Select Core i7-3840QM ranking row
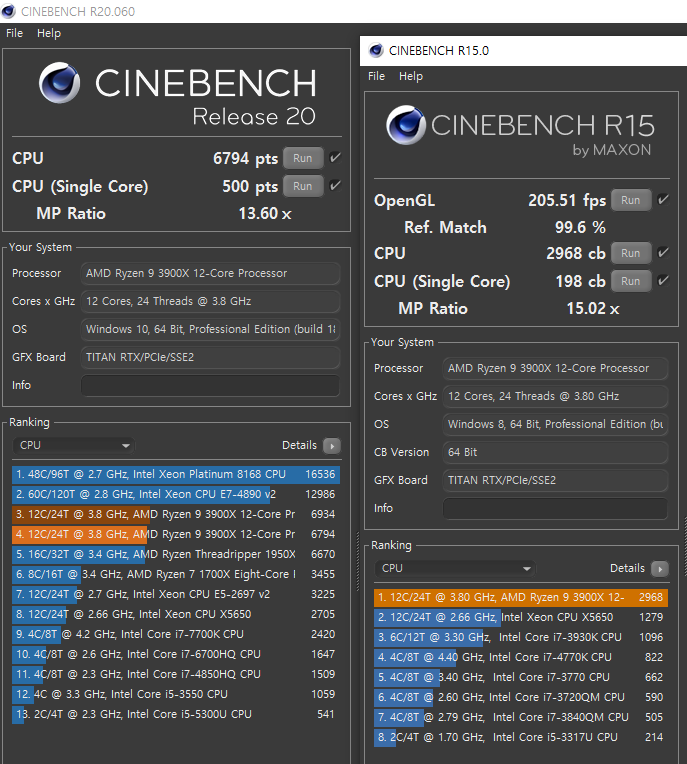The height and width of the screenshot is (764, 687). click(521, 717)
